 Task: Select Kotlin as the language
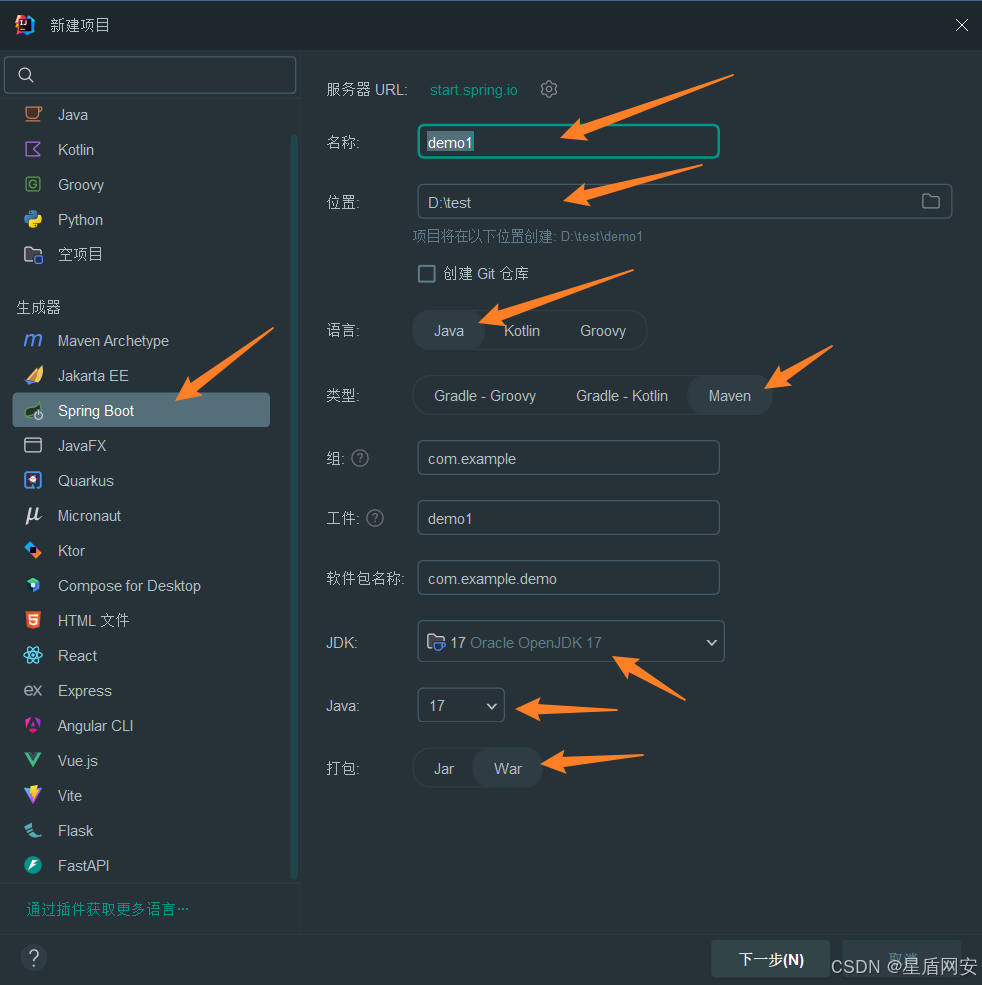tap(521, 330)
